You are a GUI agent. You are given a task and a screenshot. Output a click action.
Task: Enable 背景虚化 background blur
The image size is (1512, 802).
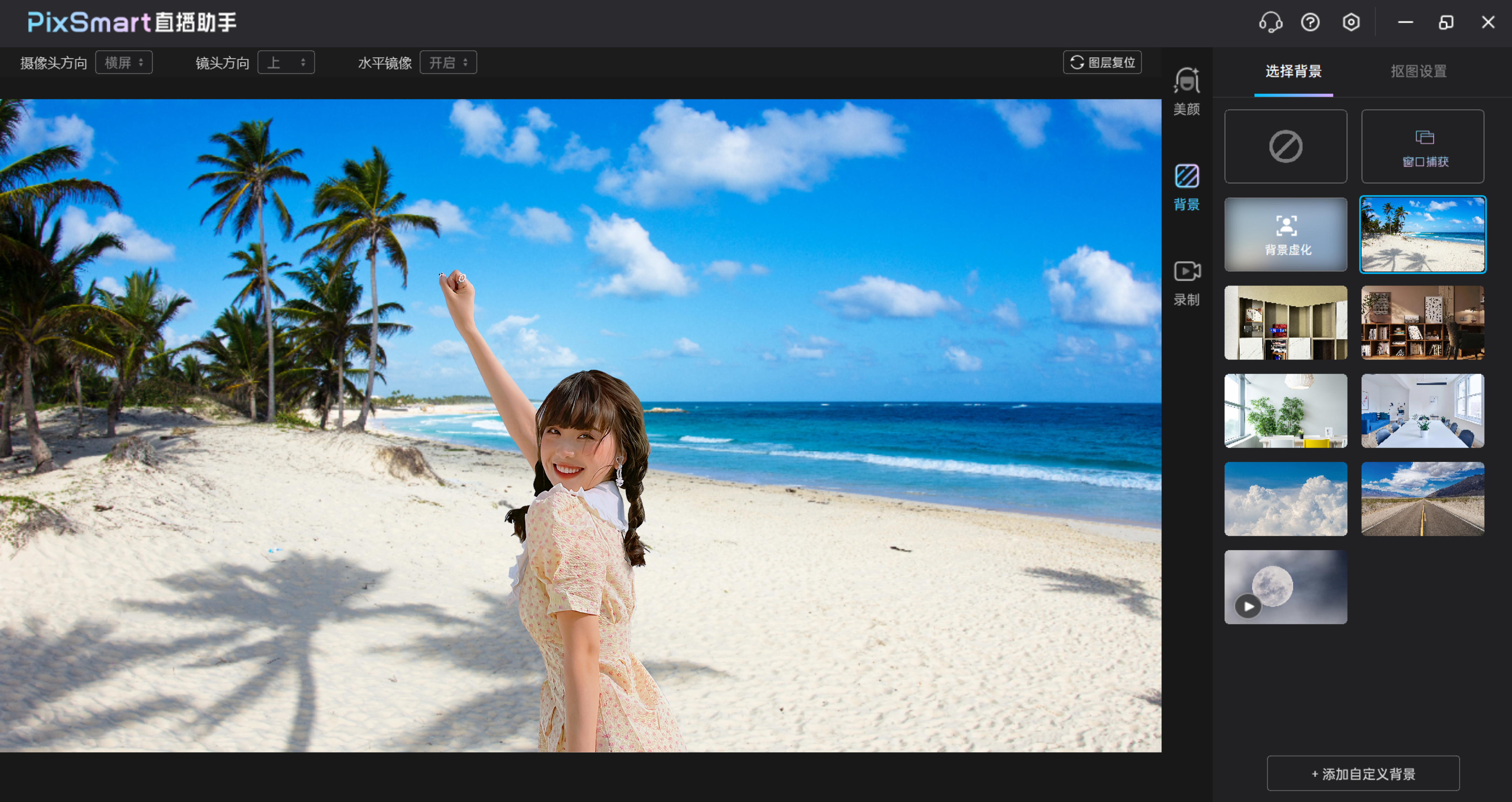[x=1286, y=235]
